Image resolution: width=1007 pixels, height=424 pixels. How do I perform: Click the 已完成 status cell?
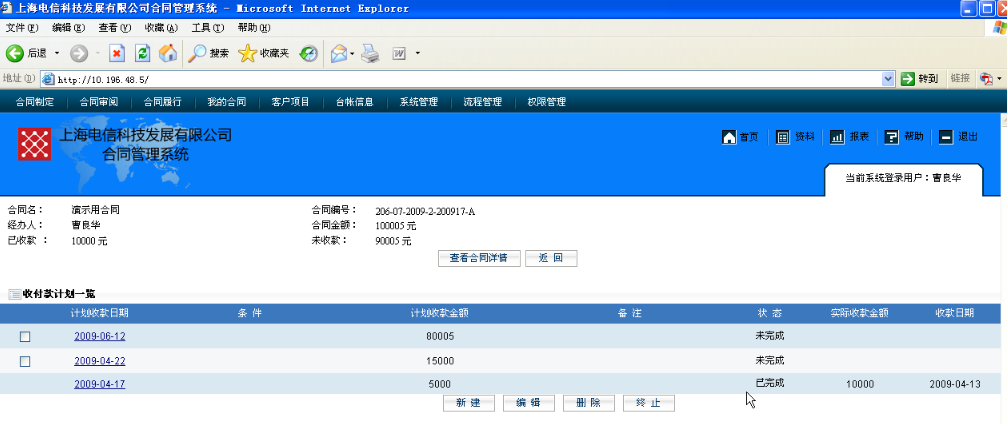click(x=769, y=383)
